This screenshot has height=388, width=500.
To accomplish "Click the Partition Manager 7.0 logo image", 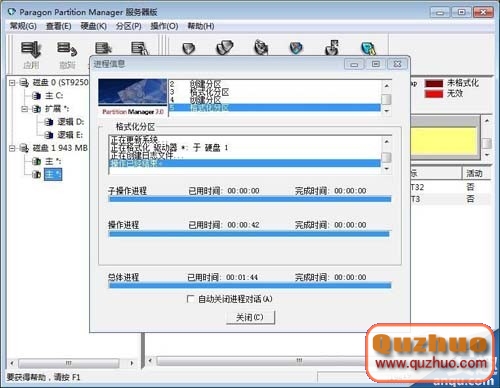I will [133, 97].
